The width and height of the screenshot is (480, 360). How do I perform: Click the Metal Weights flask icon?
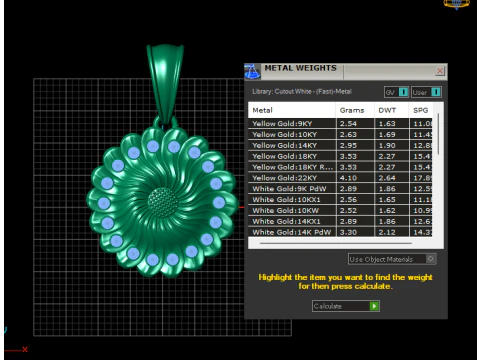pos(252,72)
